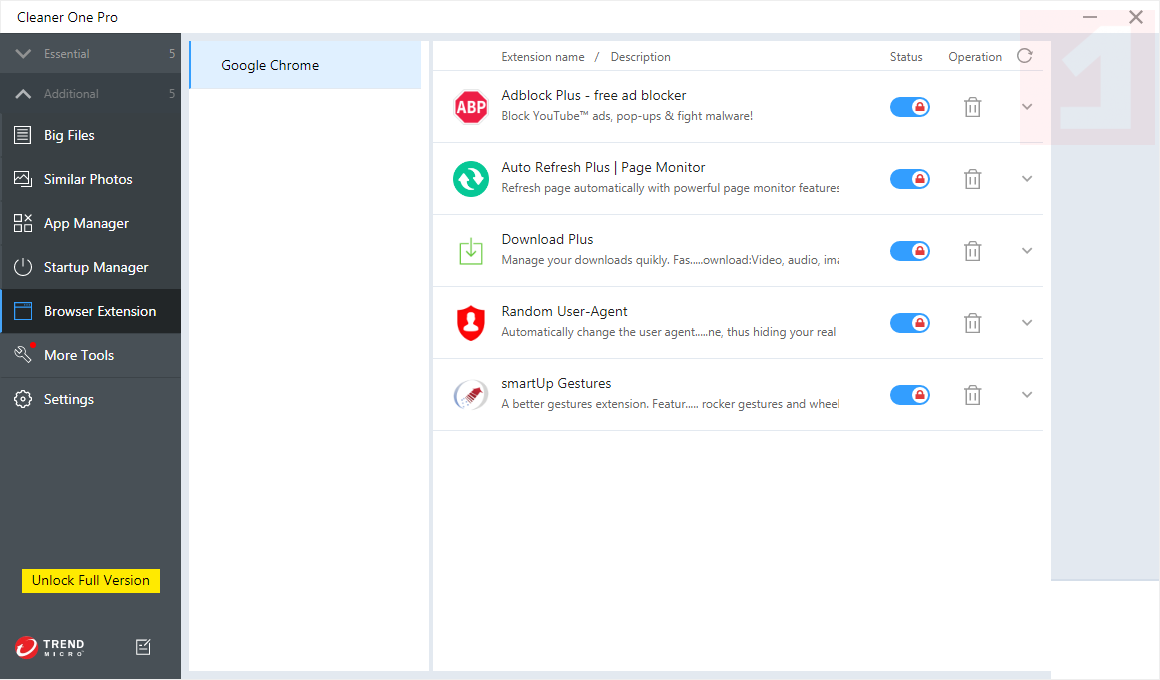Click the Similar Photos picture icon
This screenshot has width=1160, height=680.
[x=23, y=179]
